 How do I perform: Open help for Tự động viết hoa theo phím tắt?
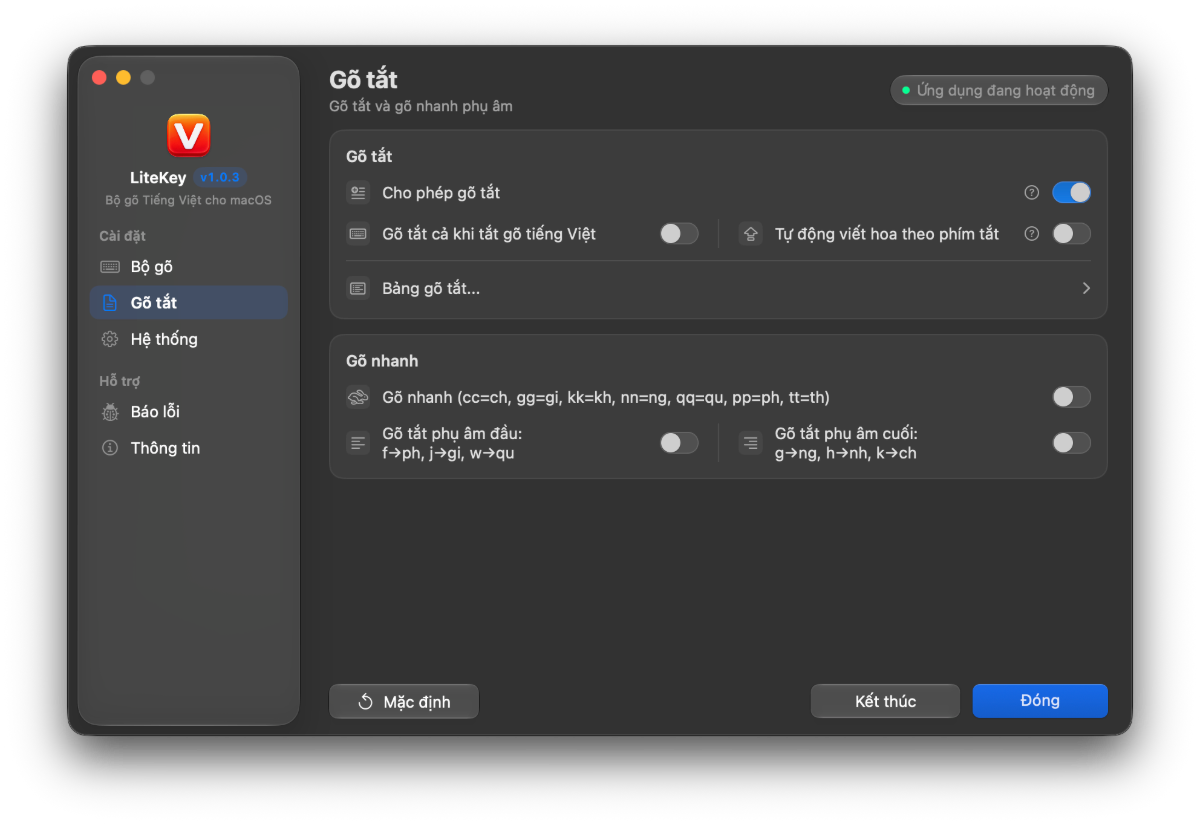click(1032, 234)
